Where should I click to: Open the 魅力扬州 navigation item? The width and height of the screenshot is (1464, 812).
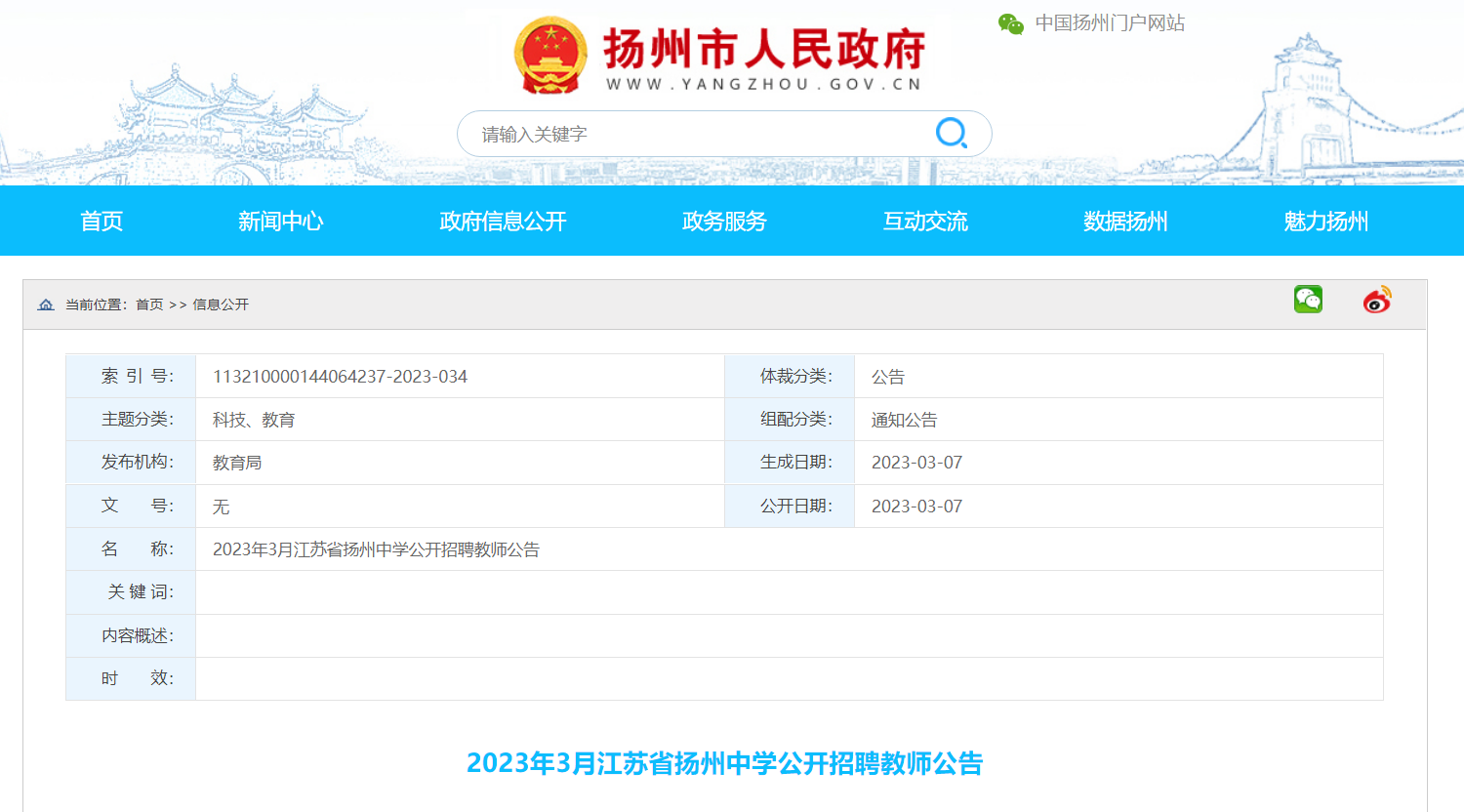pos(1325,222)
